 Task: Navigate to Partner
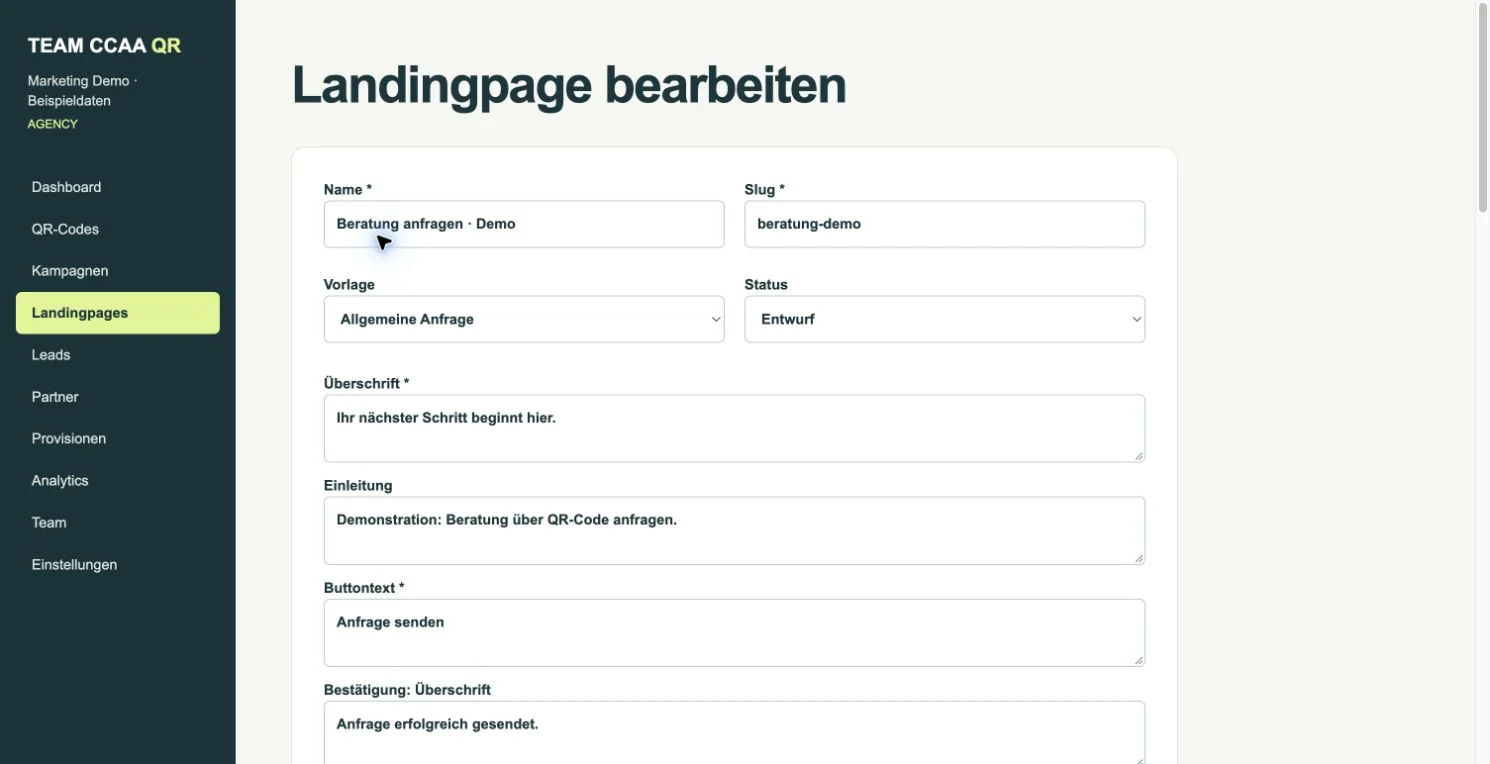pos(118,397)
